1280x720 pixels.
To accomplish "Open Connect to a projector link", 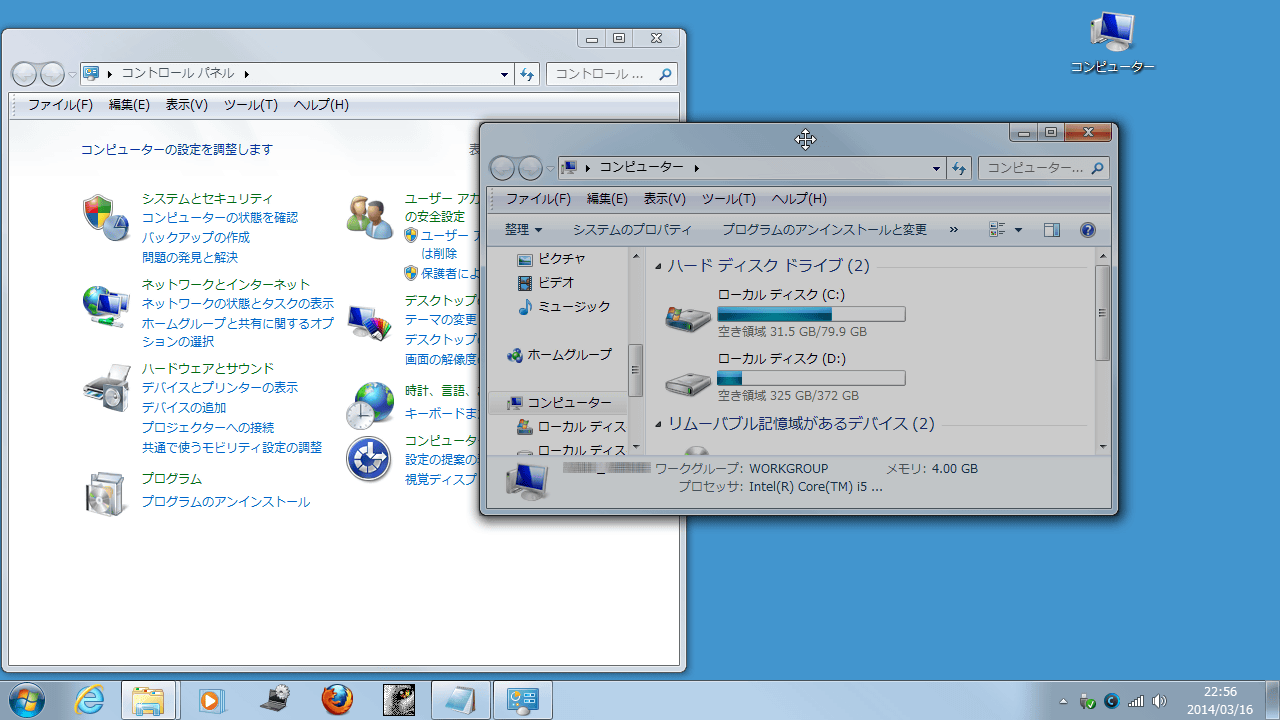I will [208, 428].
